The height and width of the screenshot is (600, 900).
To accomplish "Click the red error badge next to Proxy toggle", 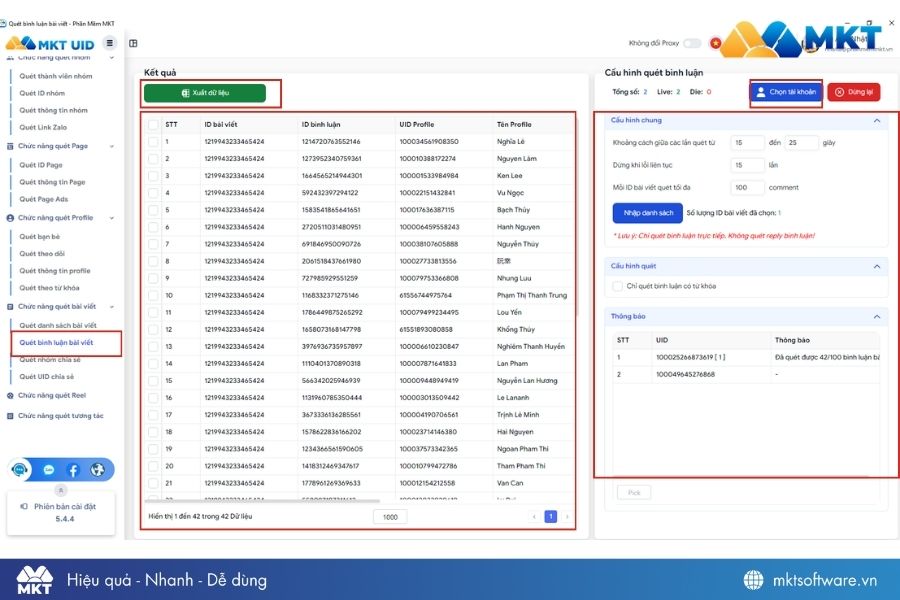I will 716,42.
